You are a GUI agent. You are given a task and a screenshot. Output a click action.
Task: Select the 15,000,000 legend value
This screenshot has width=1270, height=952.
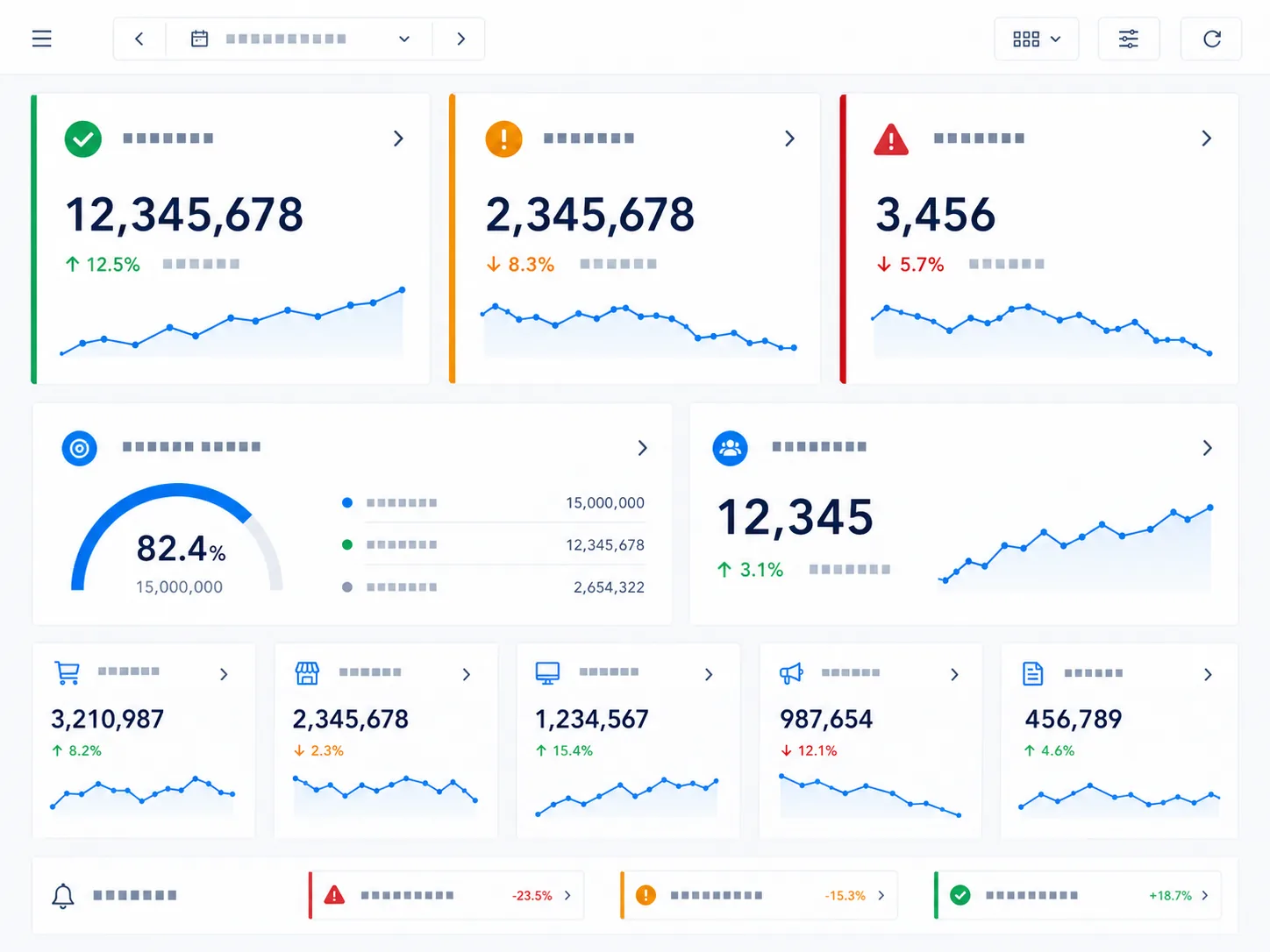pos(605,503)
